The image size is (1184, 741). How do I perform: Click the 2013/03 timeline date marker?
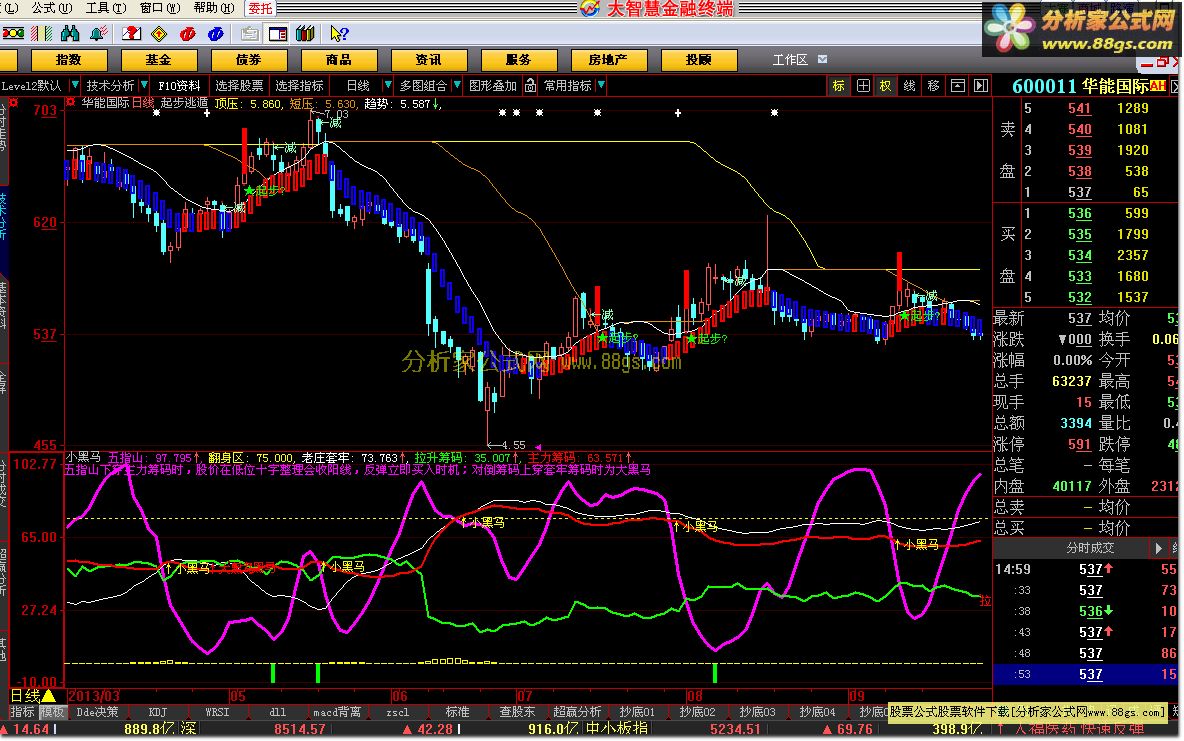point(94,696)
